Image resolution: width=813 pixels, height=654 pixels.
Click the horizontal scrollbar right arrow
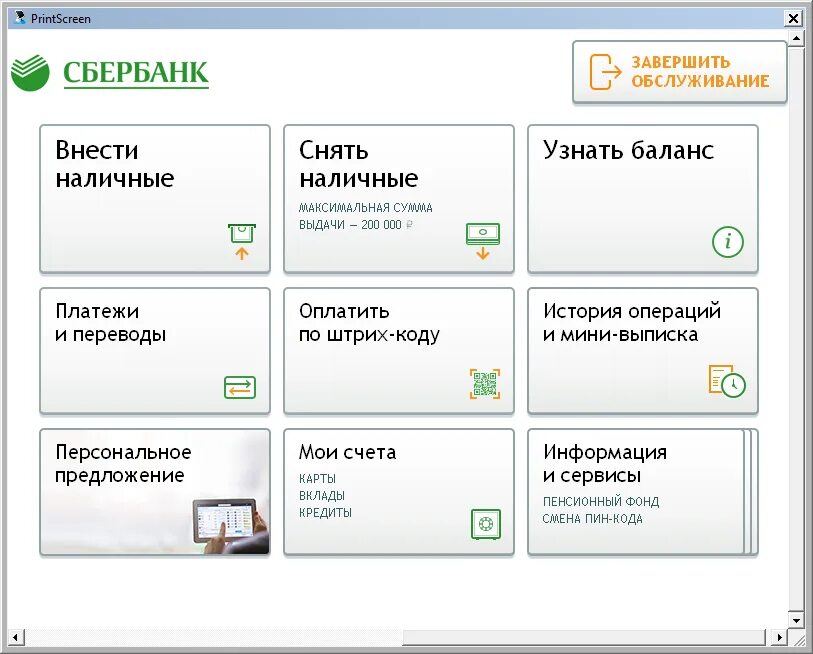pyautogui.click(x=779, y=637)
